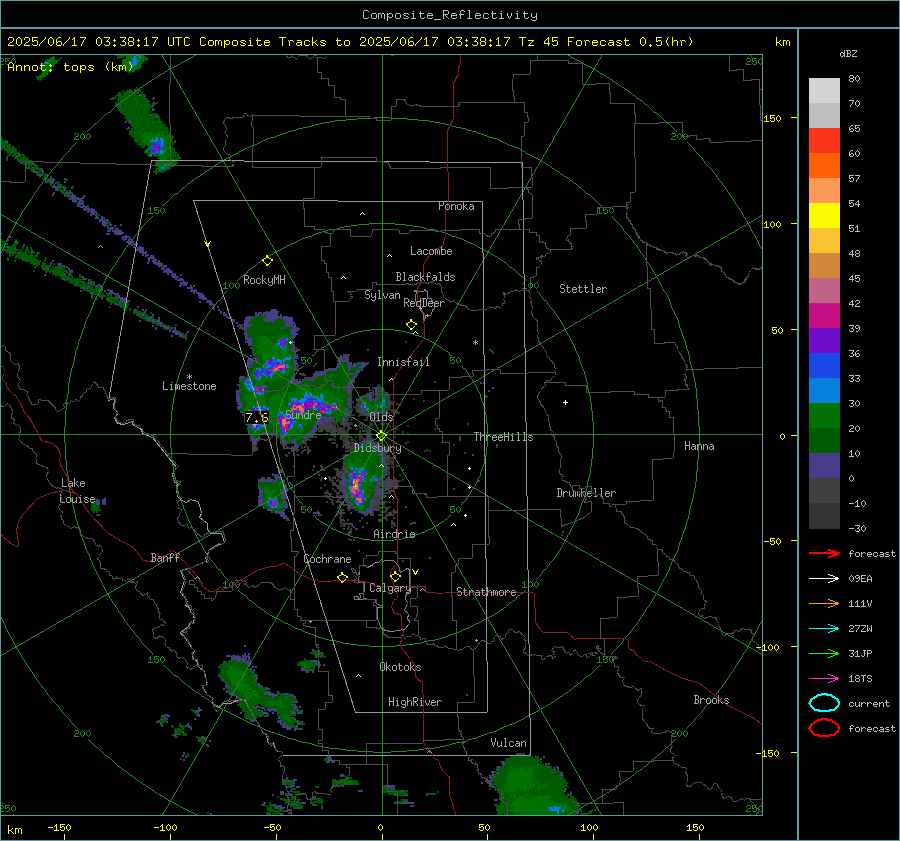Click the cyan 27ZW arrow in the legend
900x841 pixels.
(824, 629)
